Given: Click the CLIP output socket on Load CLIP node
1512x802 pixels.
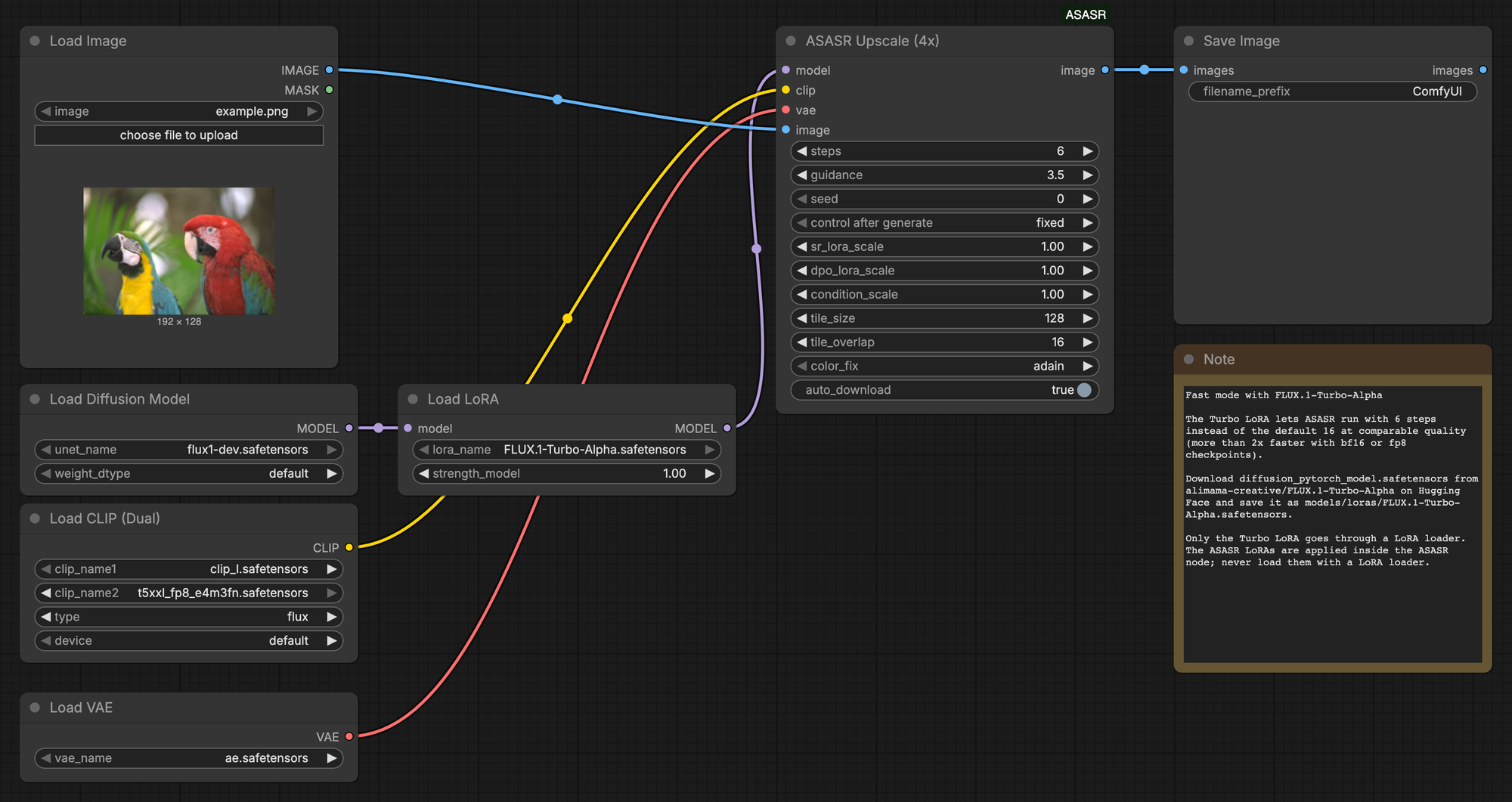Looking at the screenshot, I should click(x=349, y=547).
